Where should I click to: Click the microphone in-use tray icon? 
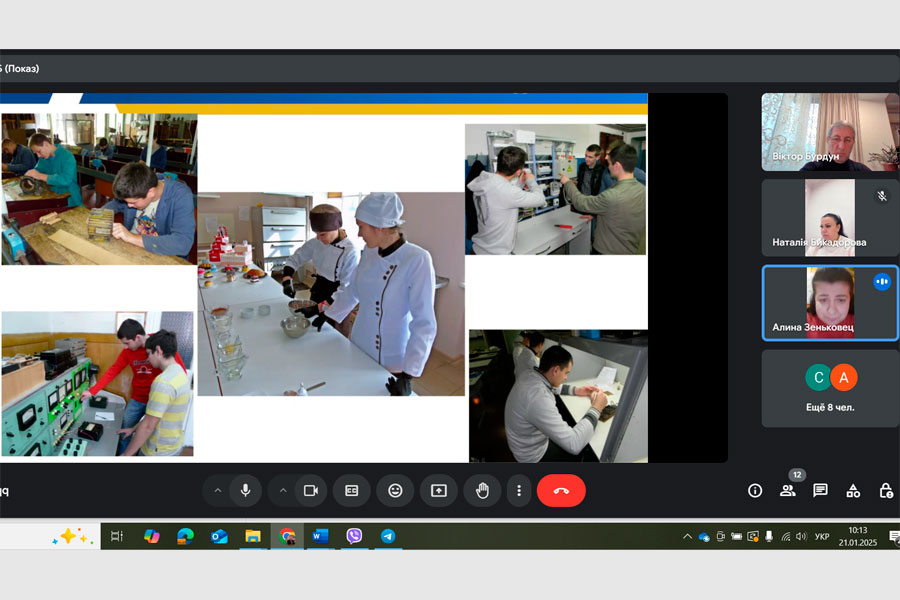769,537
